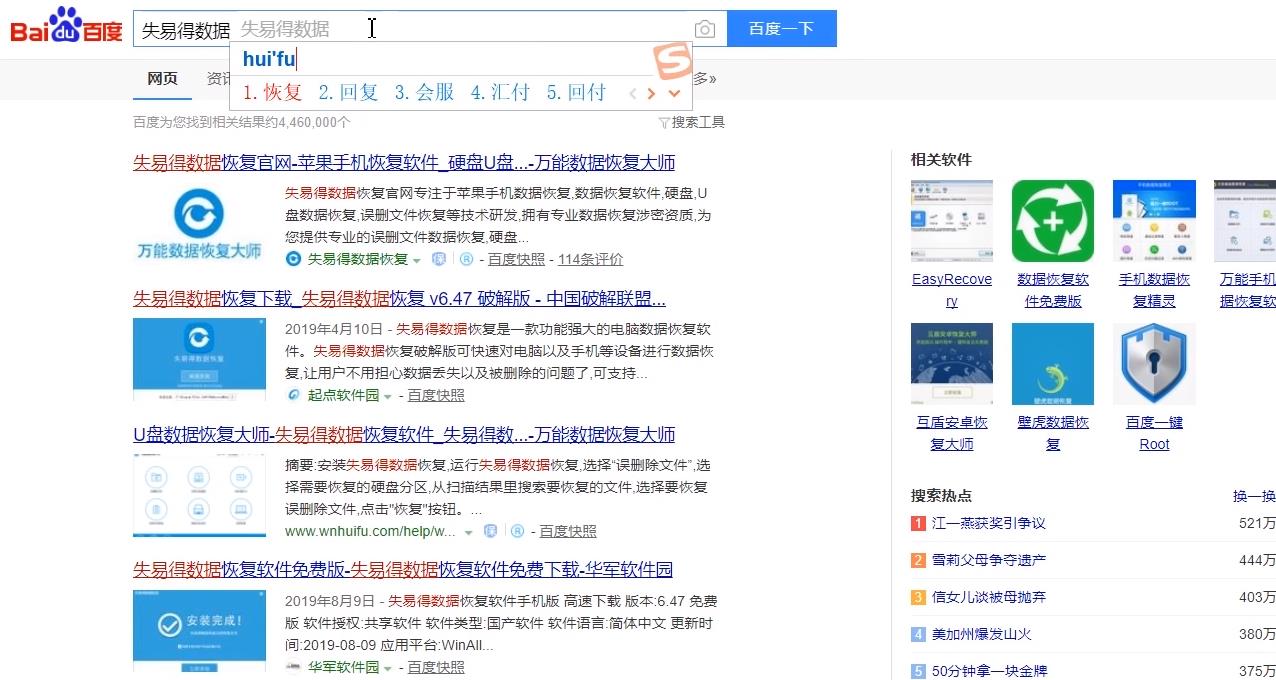Viewport: 1276px width, 680px height.
Task: Choose IME candidate 2 回复
Action: pos(348,92)
